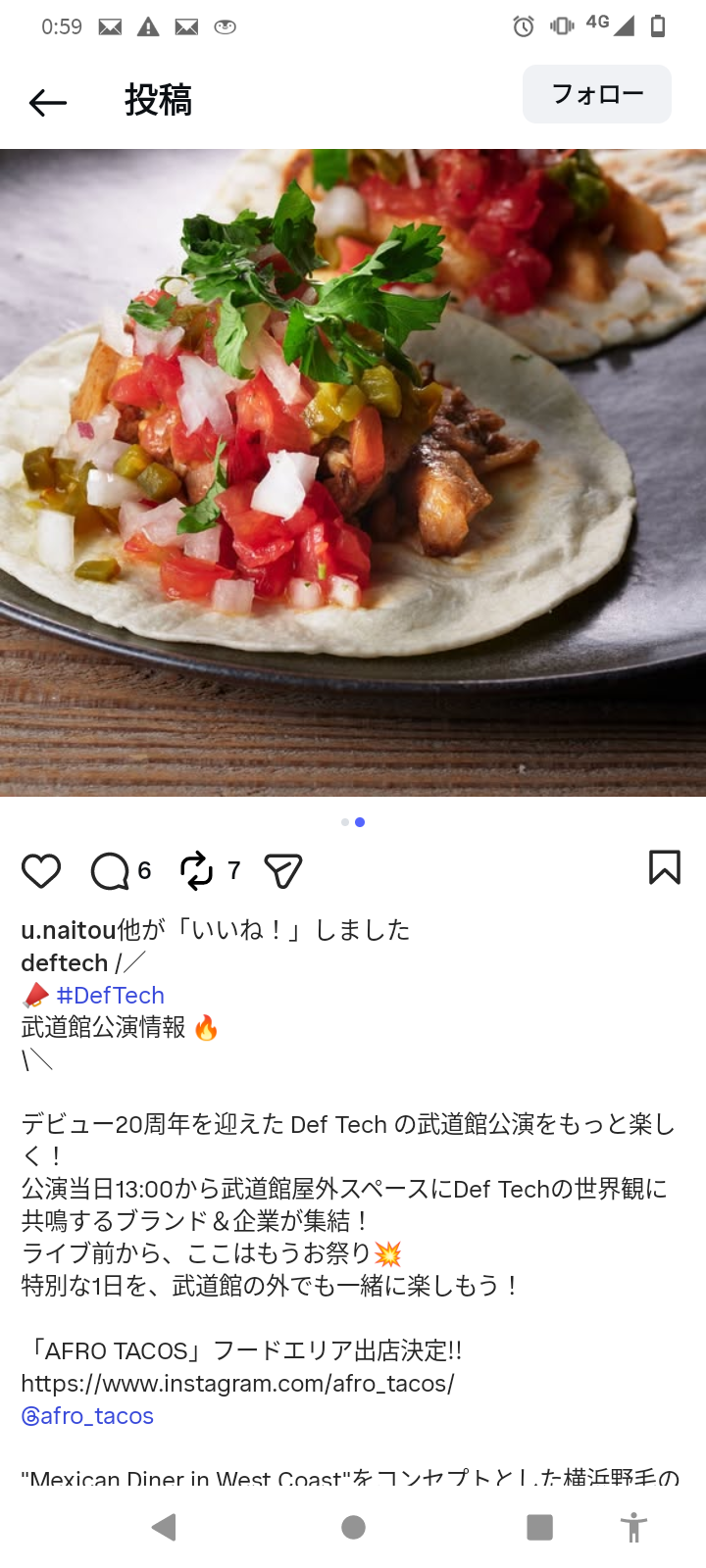Share post with paper plane icon
Screen dimensions: 706x1568
(x=282, y=870)
